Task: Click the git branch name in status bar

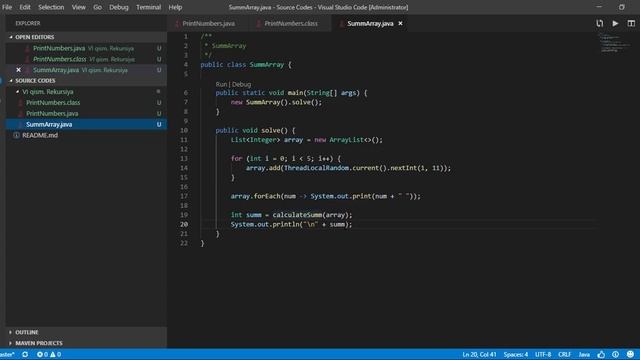Action: pos(7,354)
